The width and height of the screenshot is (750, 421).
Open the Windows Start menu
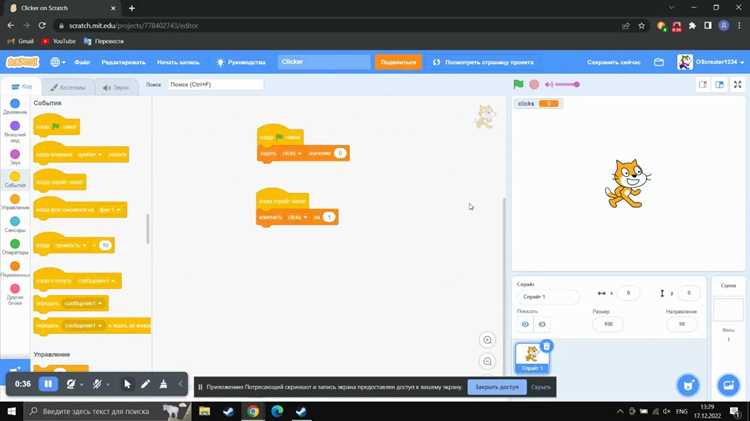[x=11, y=411]
